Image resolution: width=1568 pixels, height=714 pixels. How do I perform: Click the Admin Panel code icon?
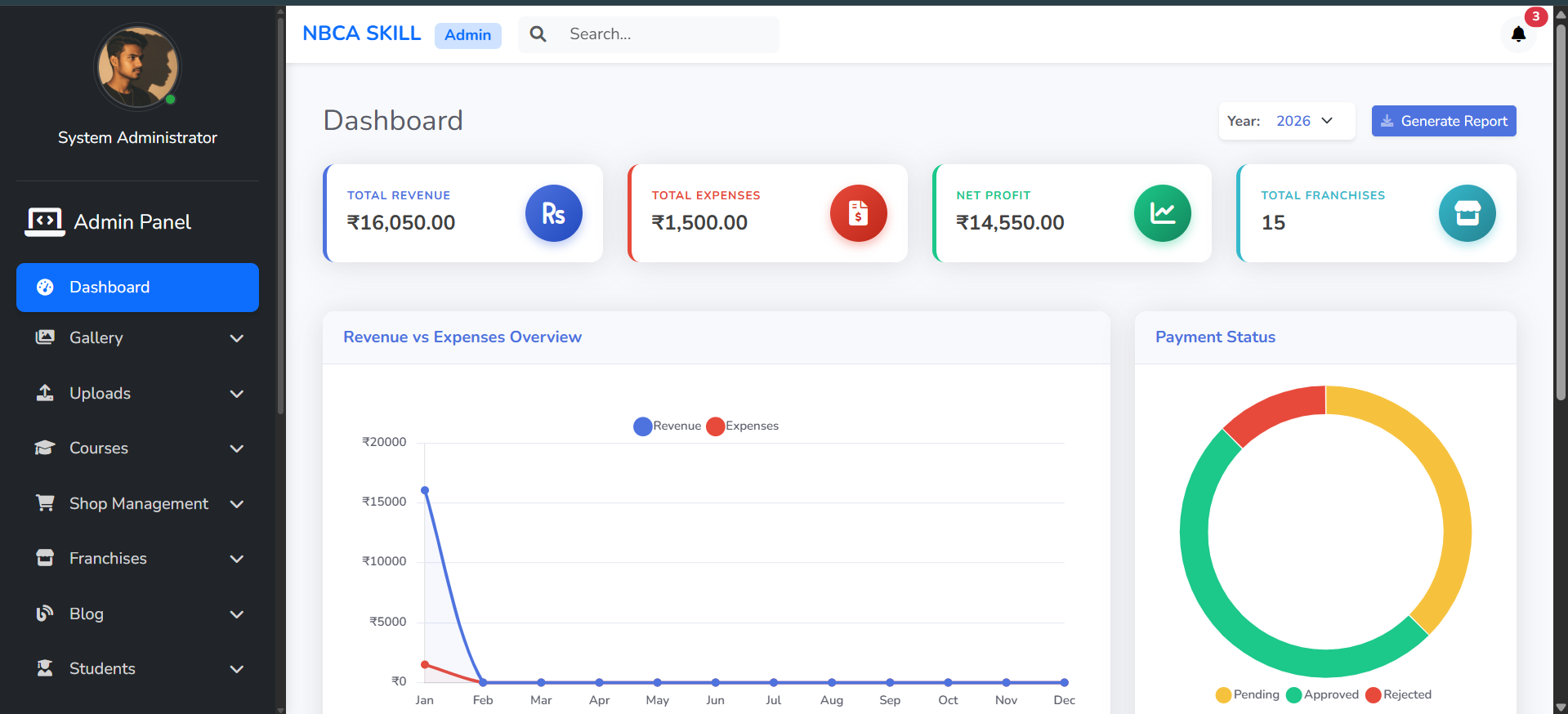pos(45,221)
